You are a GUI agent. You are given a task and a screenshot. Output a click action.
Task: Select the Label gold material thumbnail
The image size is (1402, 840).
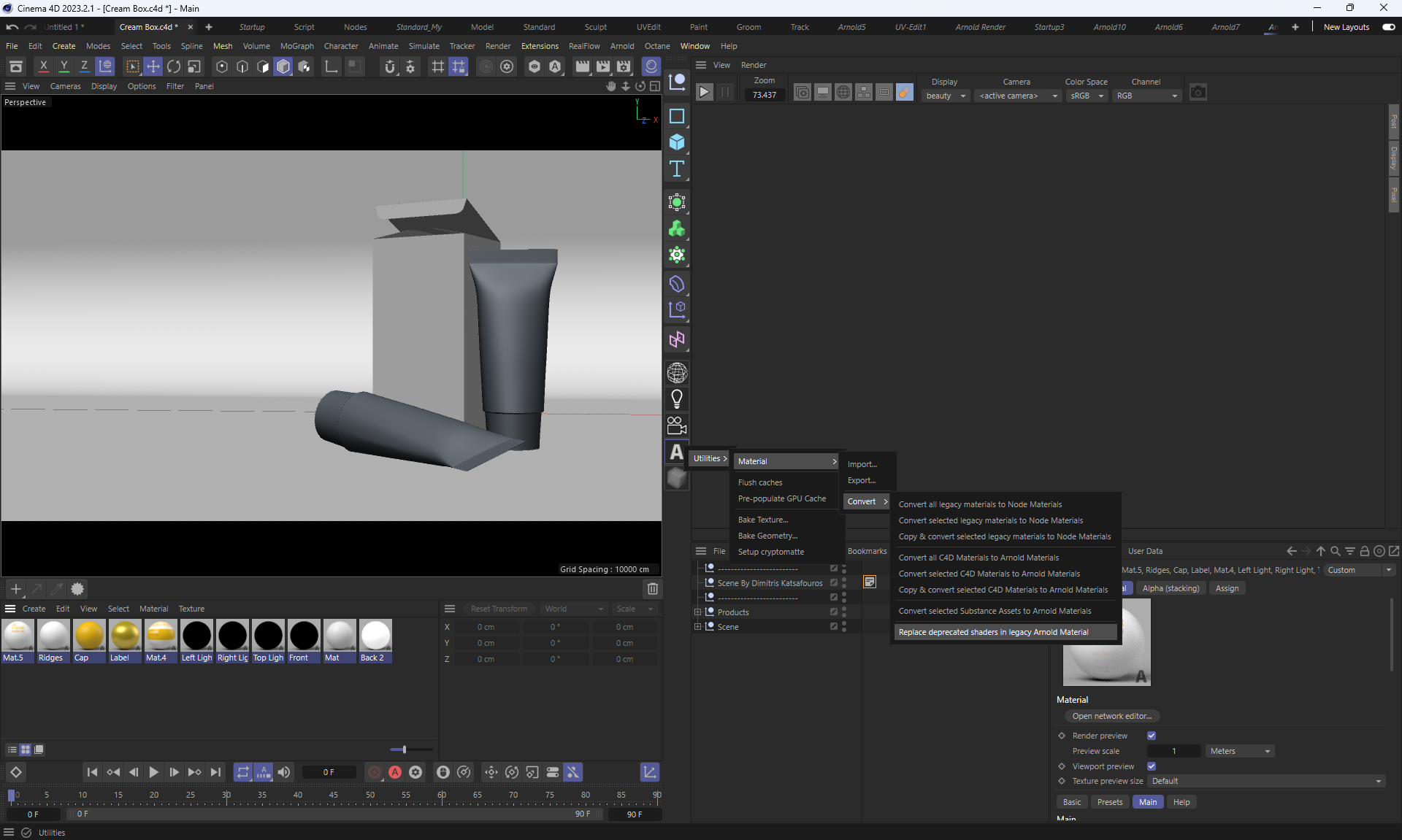[x=125, y=636]
